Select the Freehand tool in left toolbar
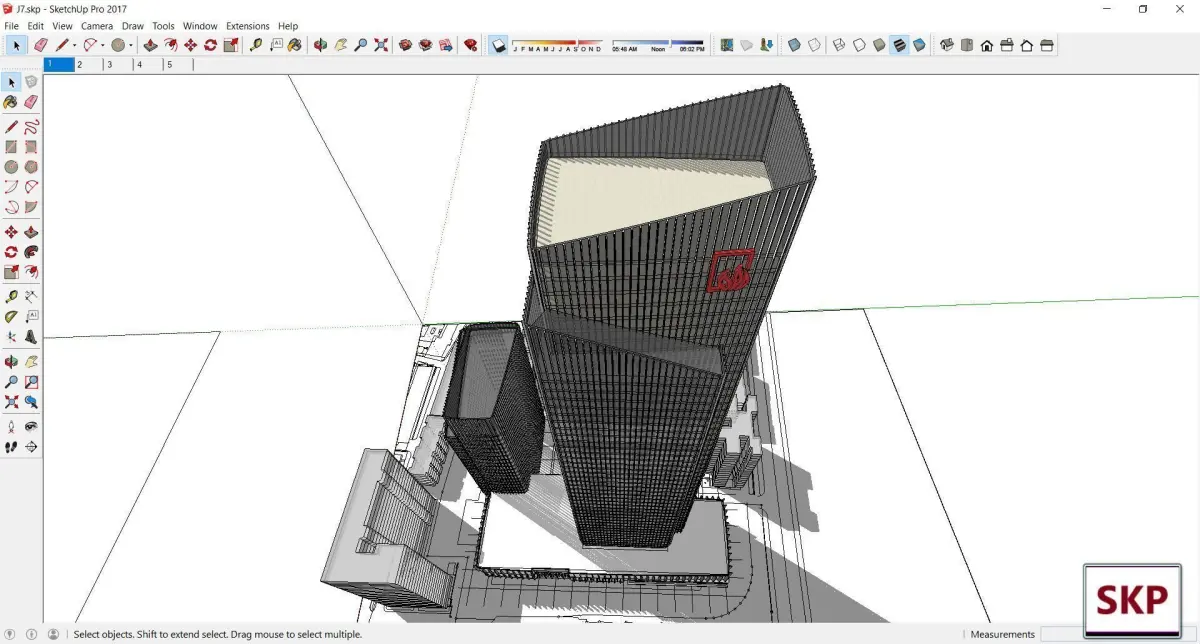1200x644 pixels. coord(31,127)
